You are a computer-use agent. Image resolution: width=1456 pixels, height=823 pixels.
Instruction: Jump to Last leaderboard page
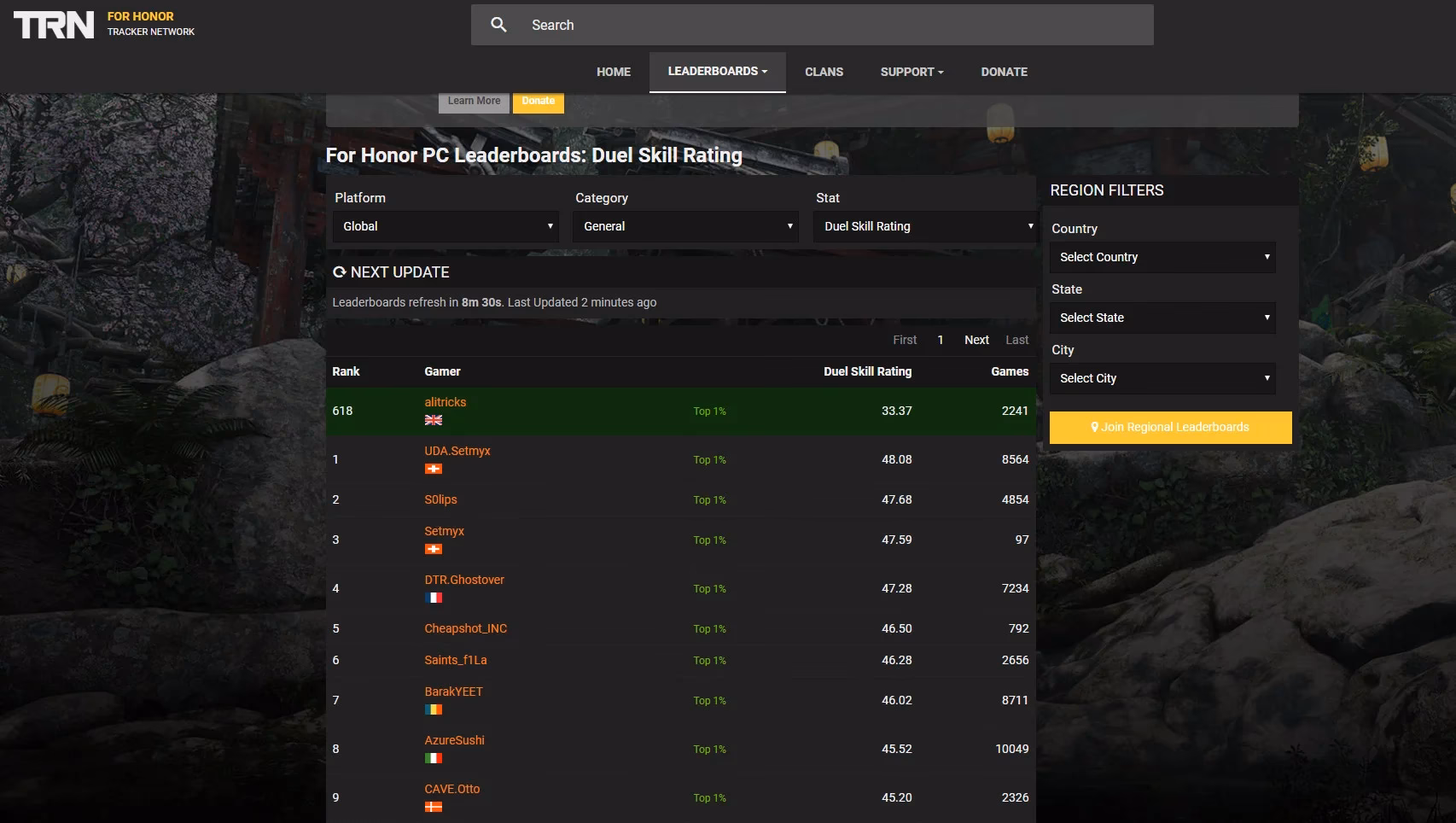[x=1016, y=340]
